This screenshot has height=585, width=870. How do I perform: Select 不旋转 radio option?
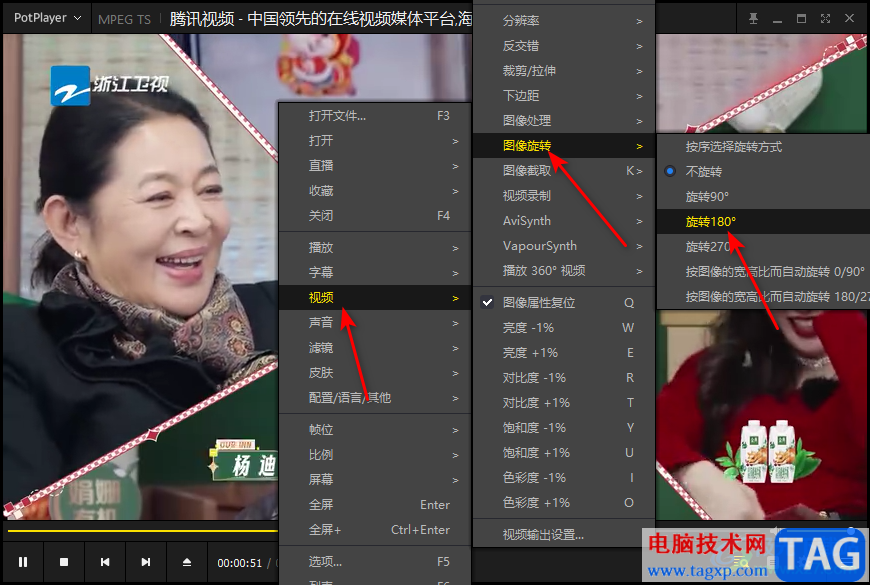763,172
